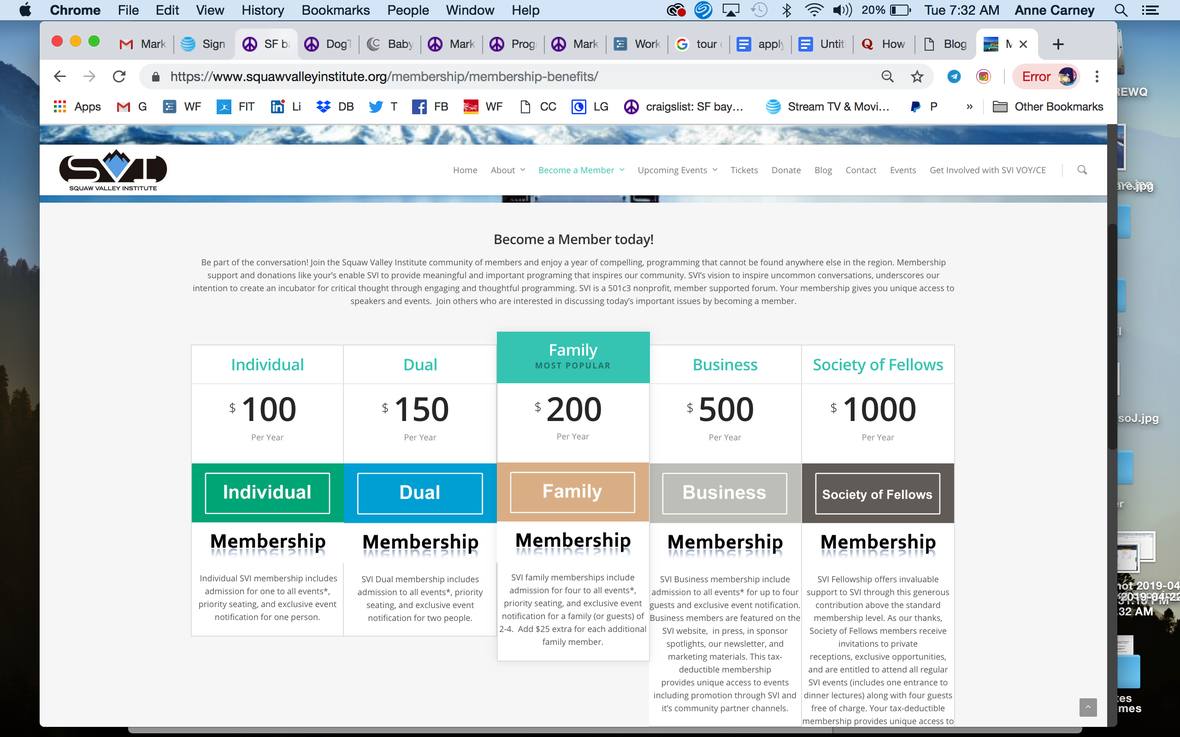
Task: Open the Bookmarks menu in menu bar
Action: click(x=336, y=10)
